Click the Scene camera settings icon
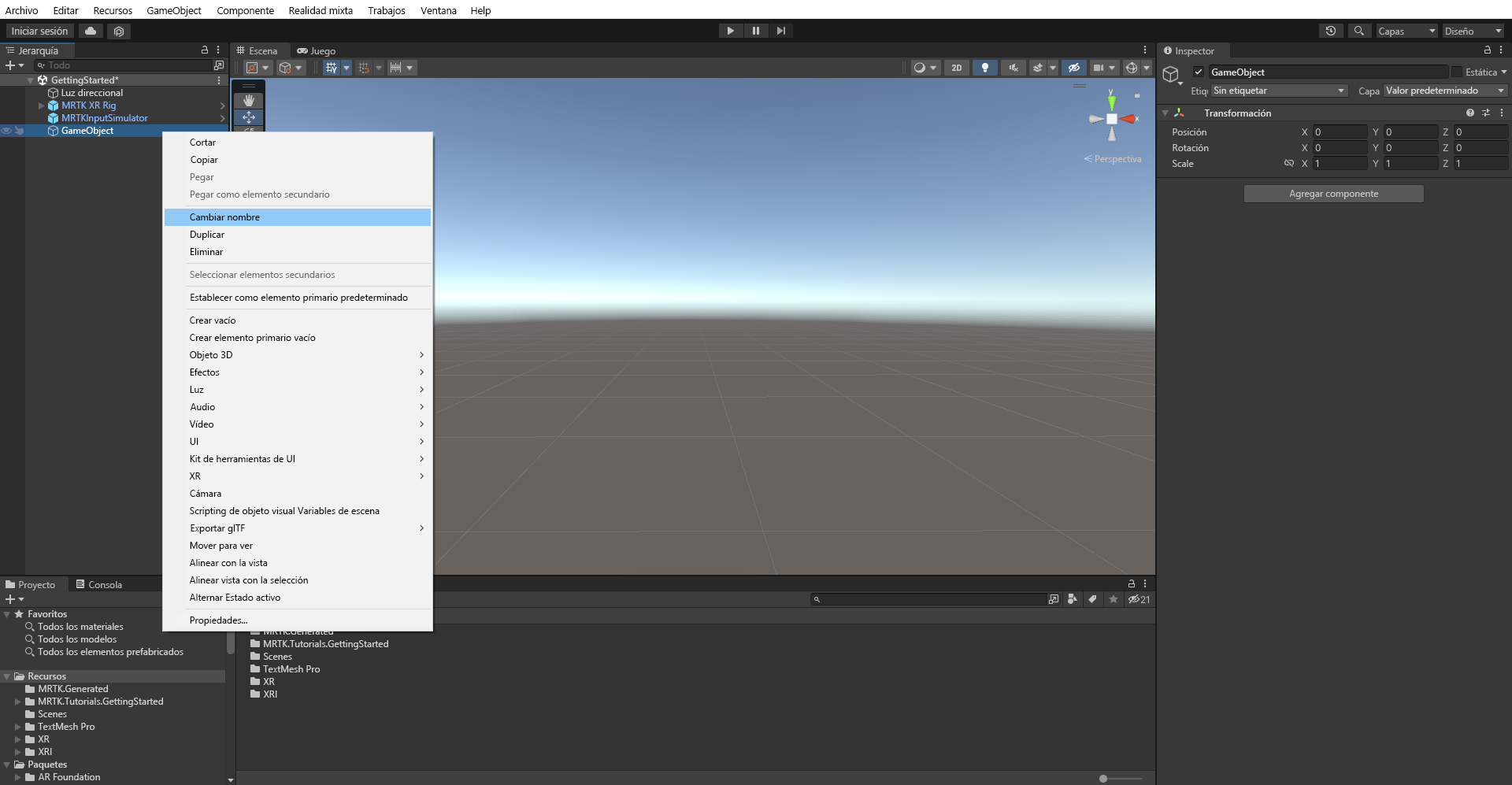This screenshot has width=1512, height=785. click(1099, 68)
